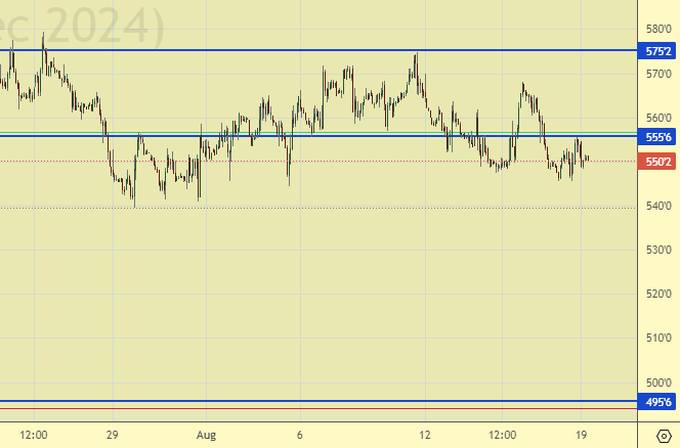
Task: Select the horizontal line at 575'2
Action: coord(300,50)
